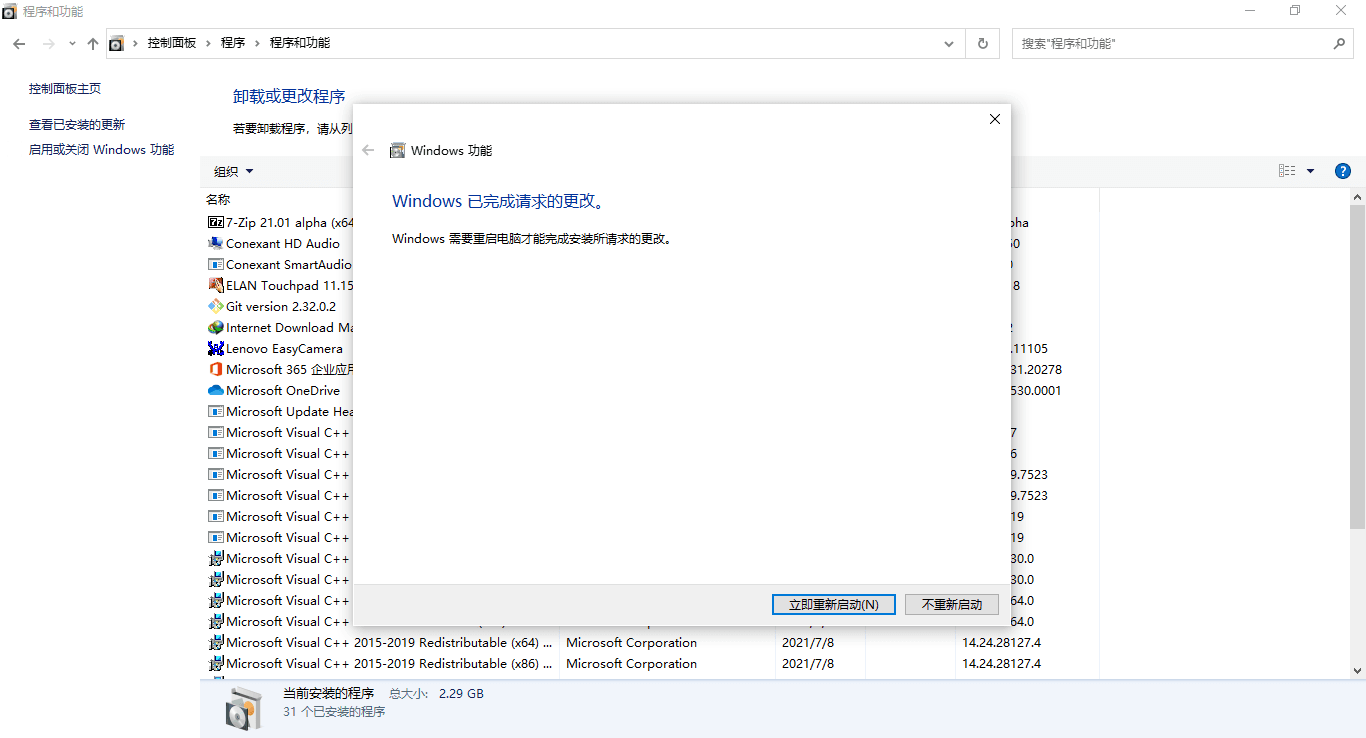
Task: Open 控制面板主页 link
Action: tap(65, 88)
